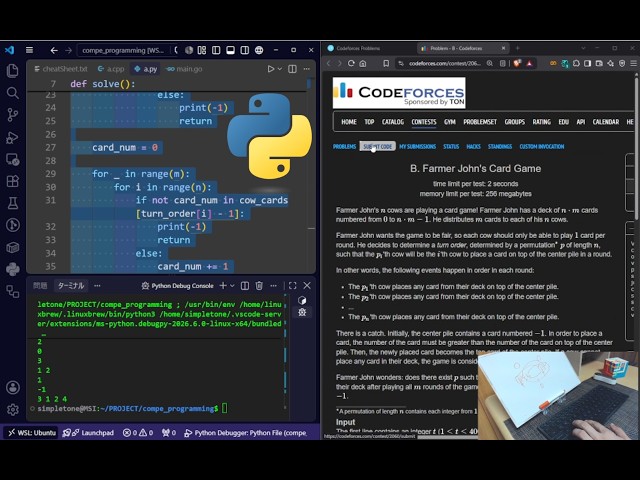Open browser extensions puzzle icon
640x480 pixels.
click(576, 63)
